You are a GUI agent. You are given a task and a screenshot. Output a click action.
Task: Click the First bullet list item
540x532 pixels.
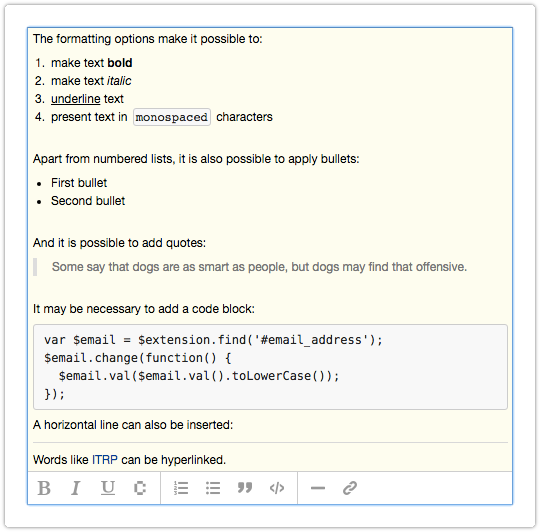coord(79,183)
